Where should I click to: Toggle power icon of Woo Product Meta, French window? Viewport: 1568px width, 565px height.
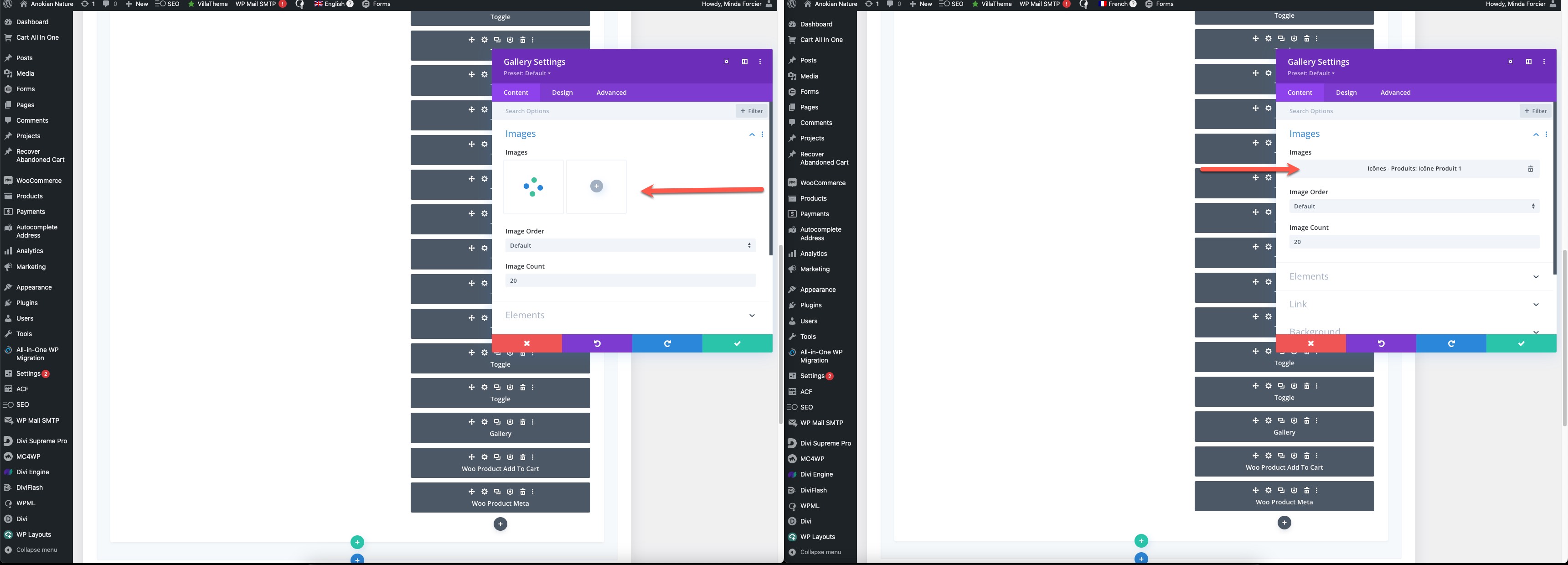click(1294, 491)
